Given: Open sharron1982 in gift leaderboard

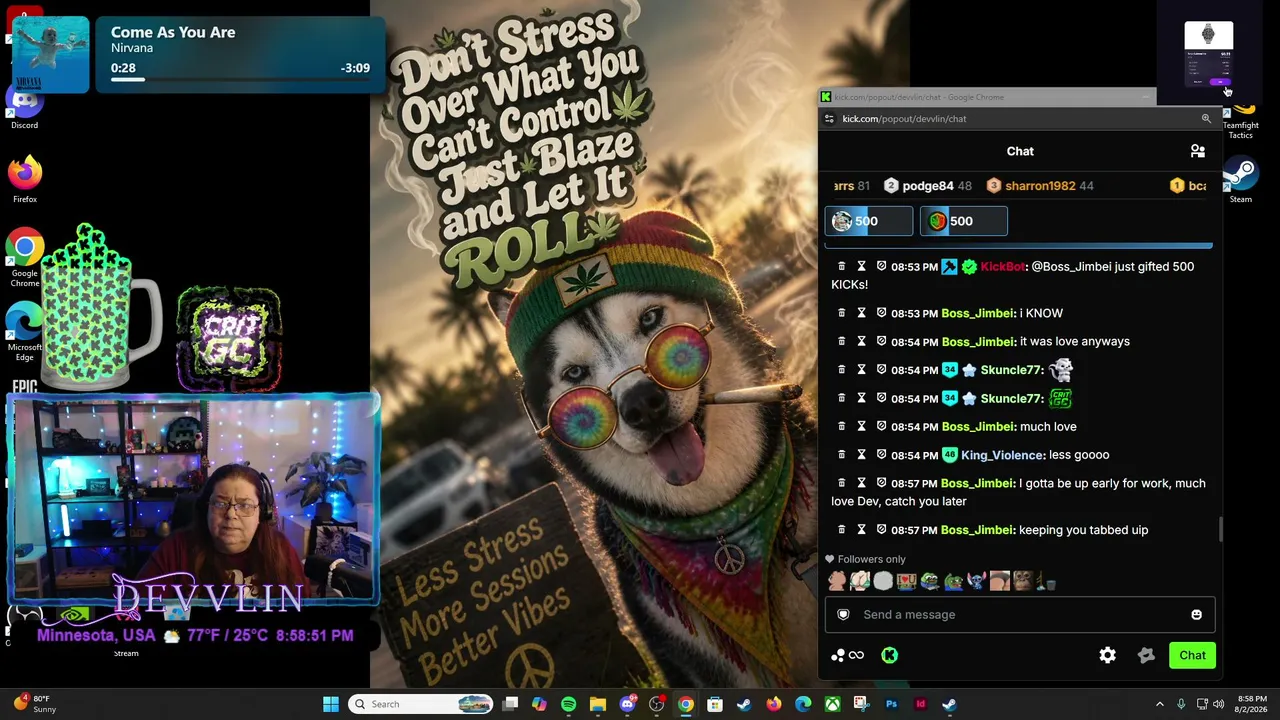Looking at the screenshot, I should (1040, 186).
